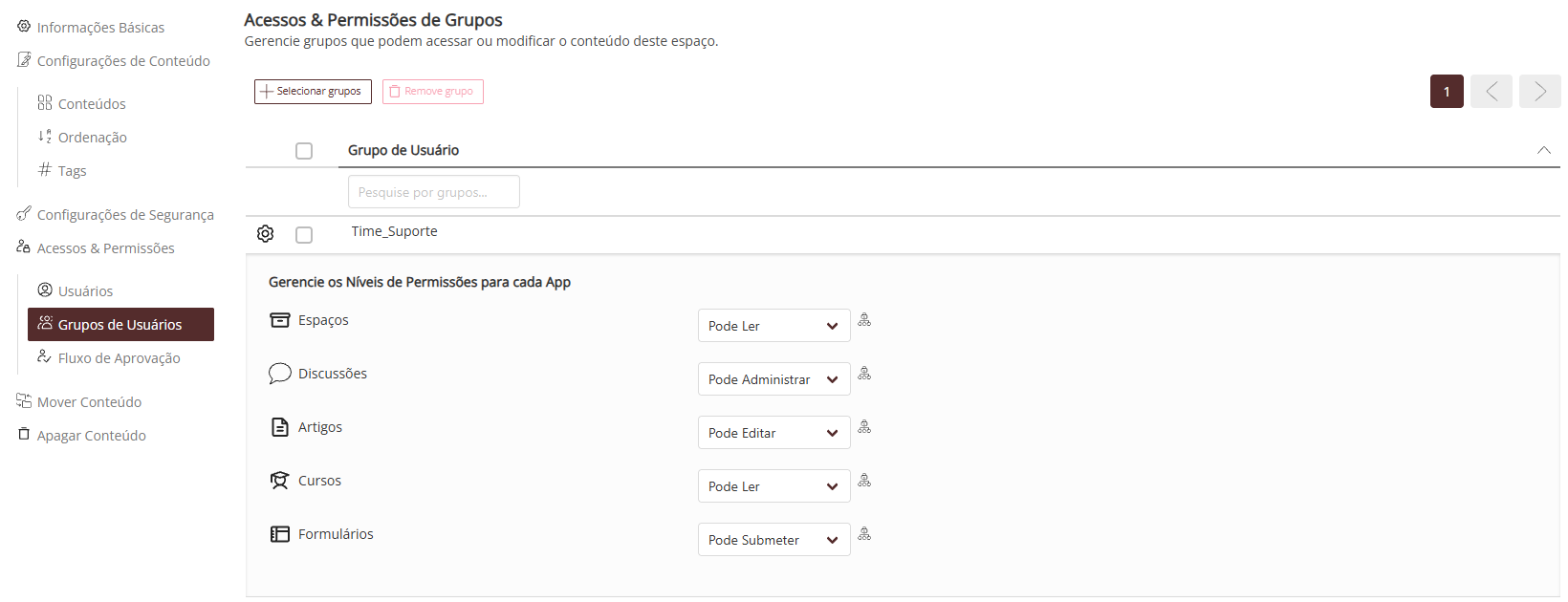This screenshot has height=602, width=1568.
Task: Click the Formulários app label
Action: (336, 534)
